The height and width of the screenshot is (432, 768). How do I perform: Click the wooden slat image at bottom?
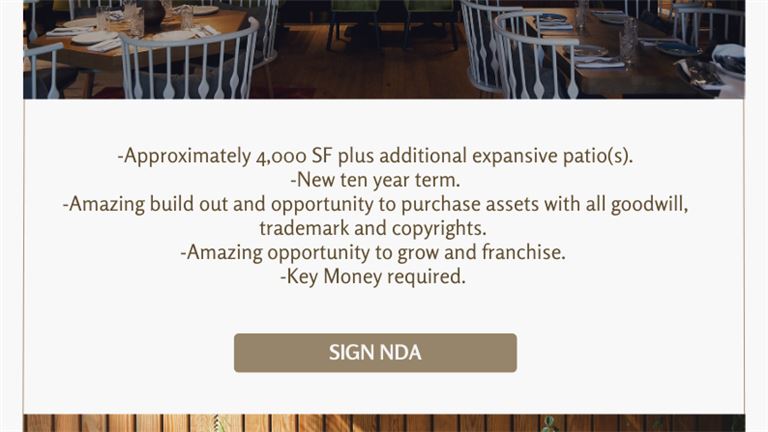384,423
